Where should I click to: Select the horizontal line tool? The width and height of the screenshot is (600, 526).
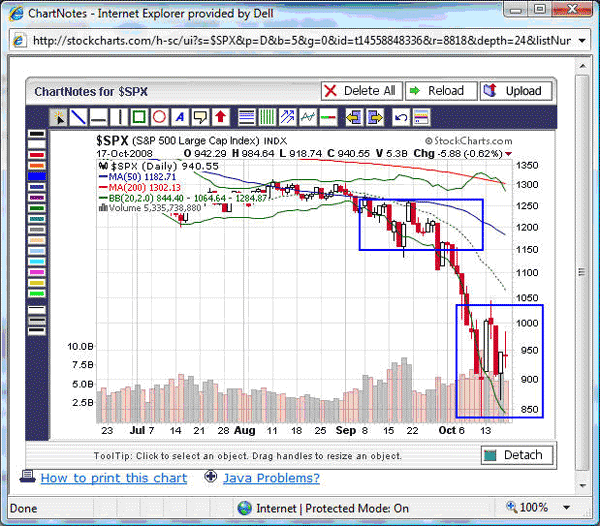click(99, 117)
